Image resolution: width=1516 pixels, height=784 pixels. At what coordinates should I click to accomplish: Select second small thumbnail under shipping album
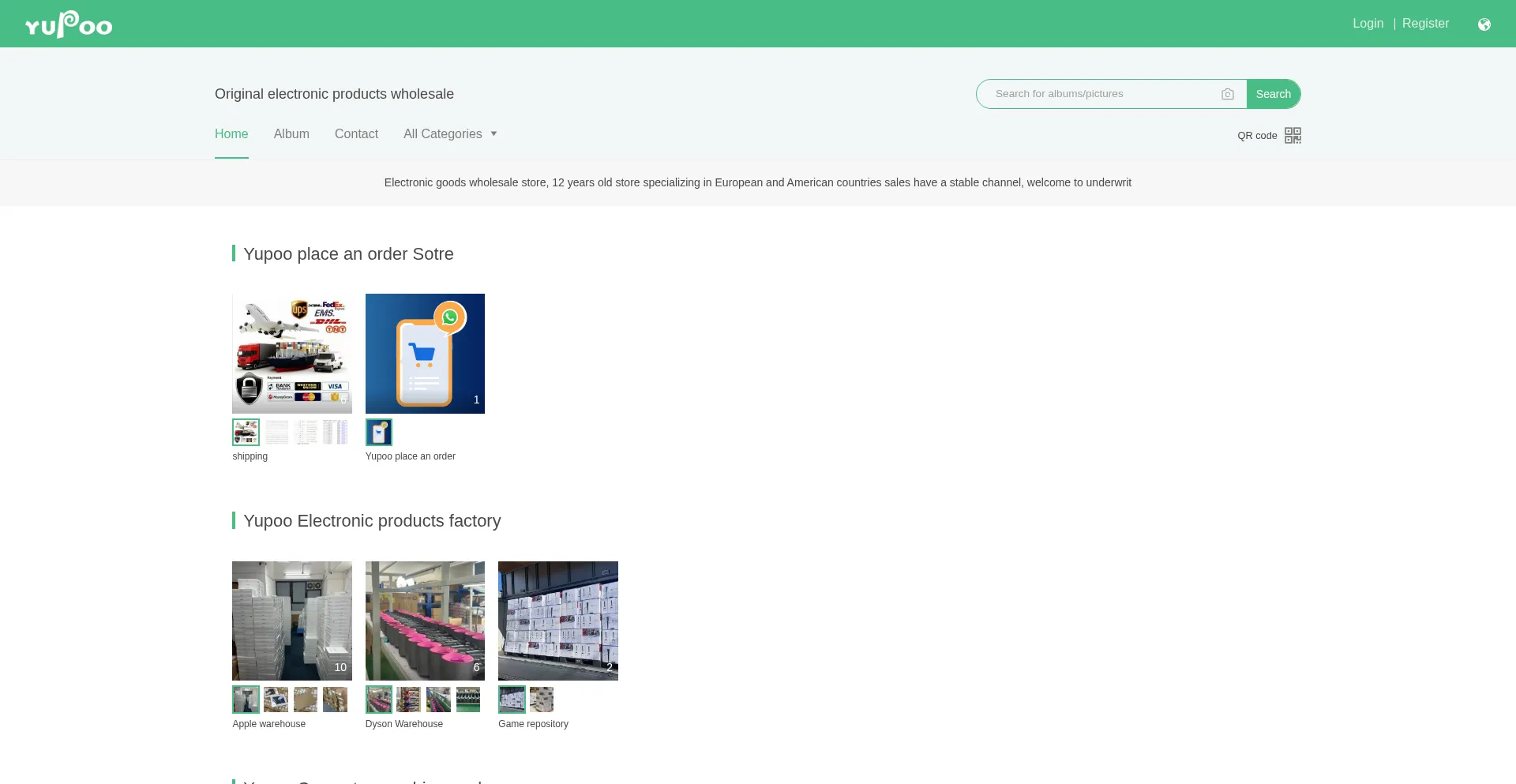click(276, 432)
